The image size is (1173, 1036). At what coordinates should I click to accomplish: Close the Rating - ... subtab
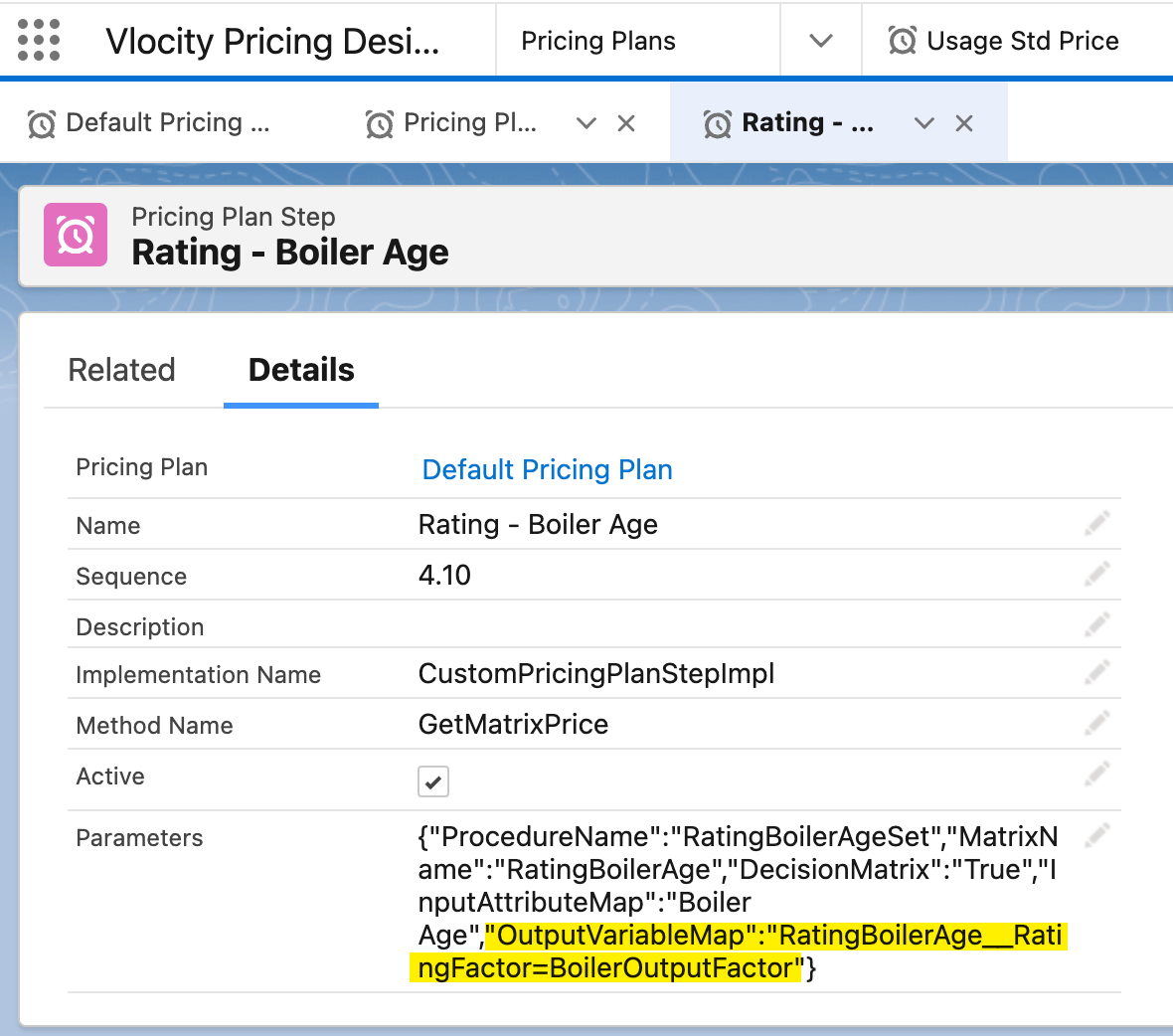point(964,123)
